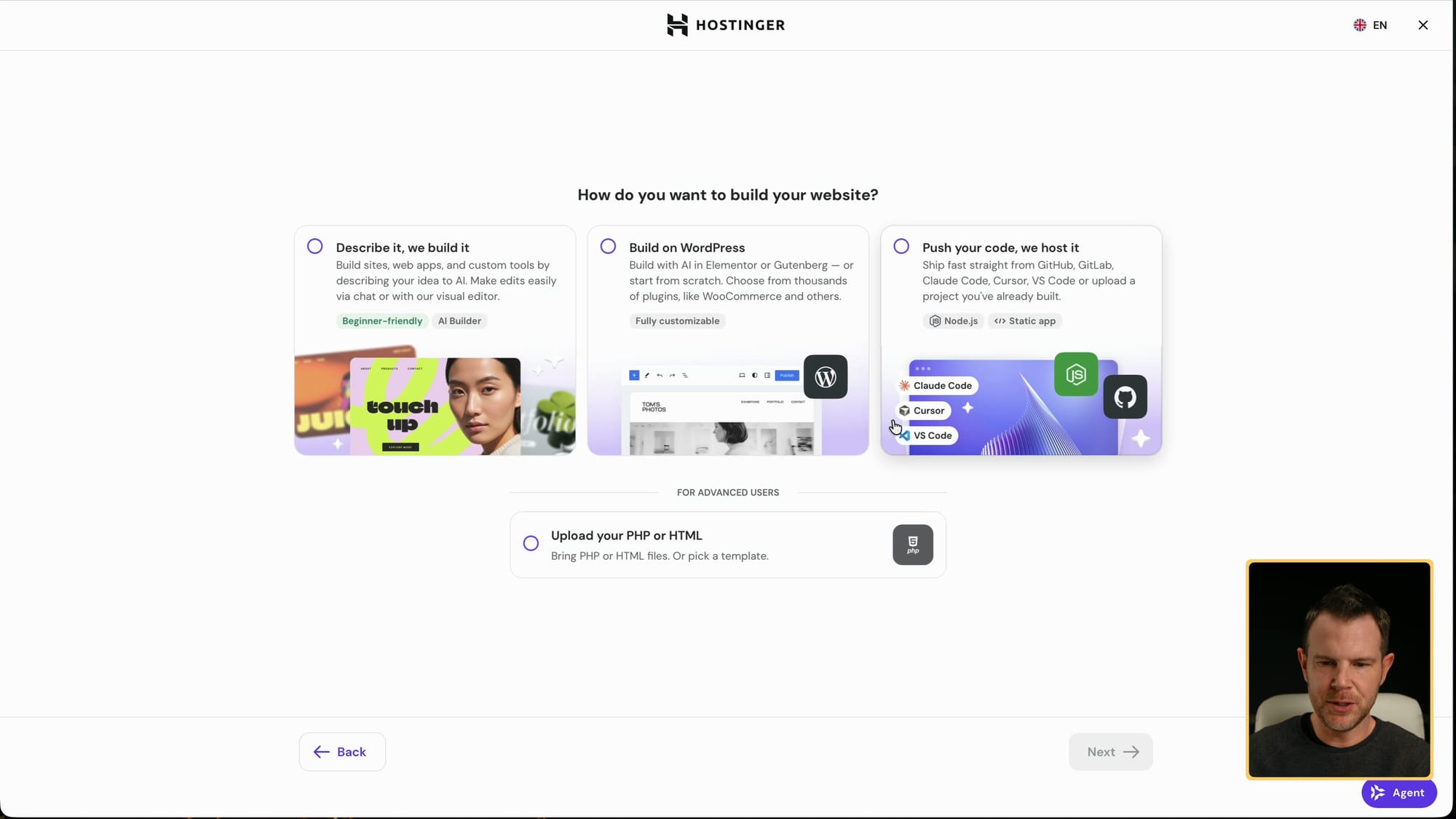The height and width of the screenshot is (819, 1456).
Task: Go back to the previous step
Action: pos(342,751)
